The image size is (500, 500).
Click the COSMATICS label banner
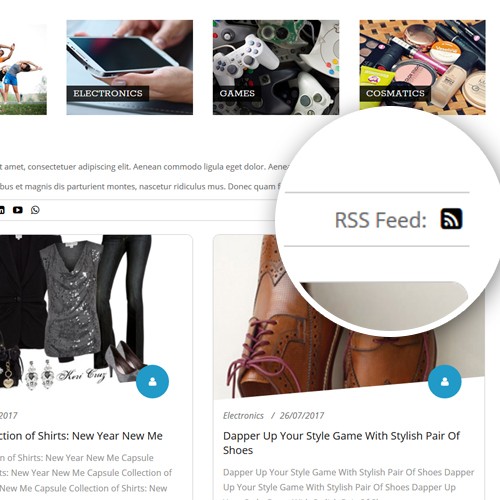(395, 93)
